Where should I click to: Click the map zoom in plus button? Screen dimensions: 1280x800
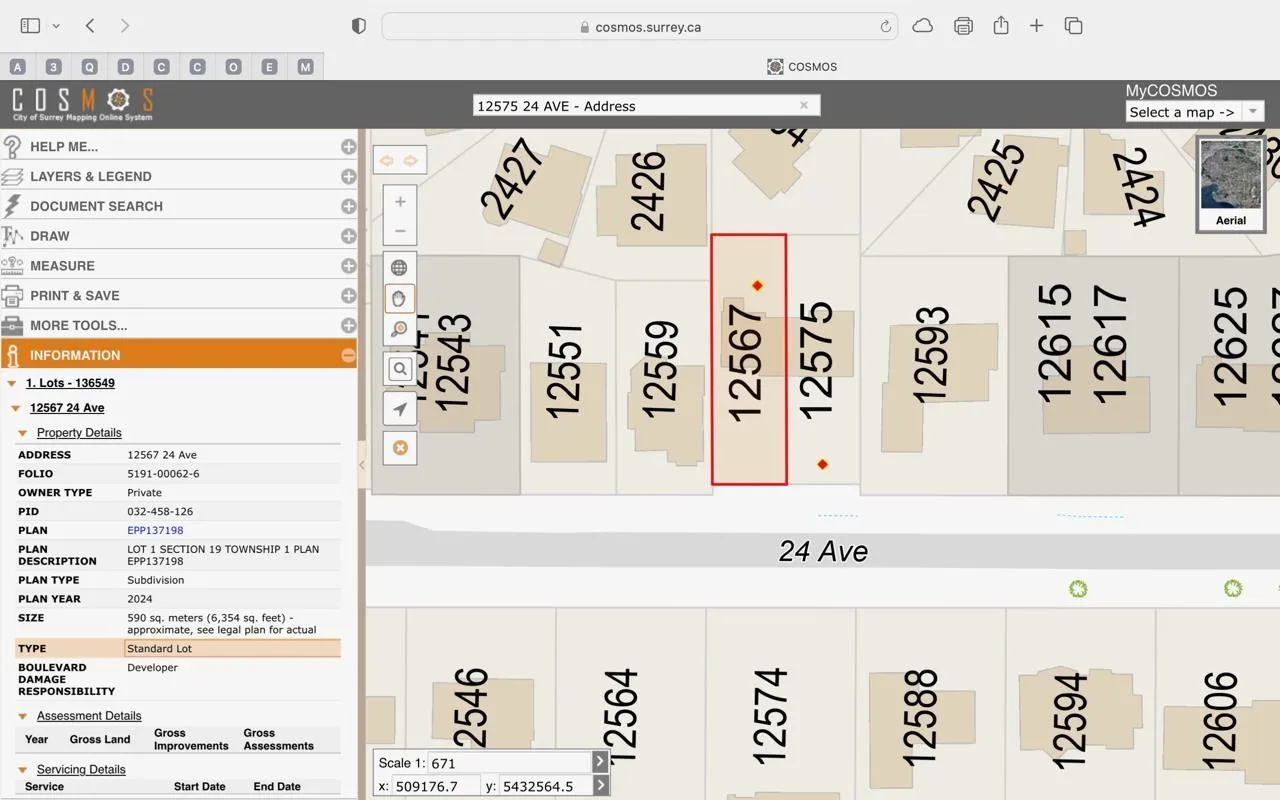click(x=400, y=202)
